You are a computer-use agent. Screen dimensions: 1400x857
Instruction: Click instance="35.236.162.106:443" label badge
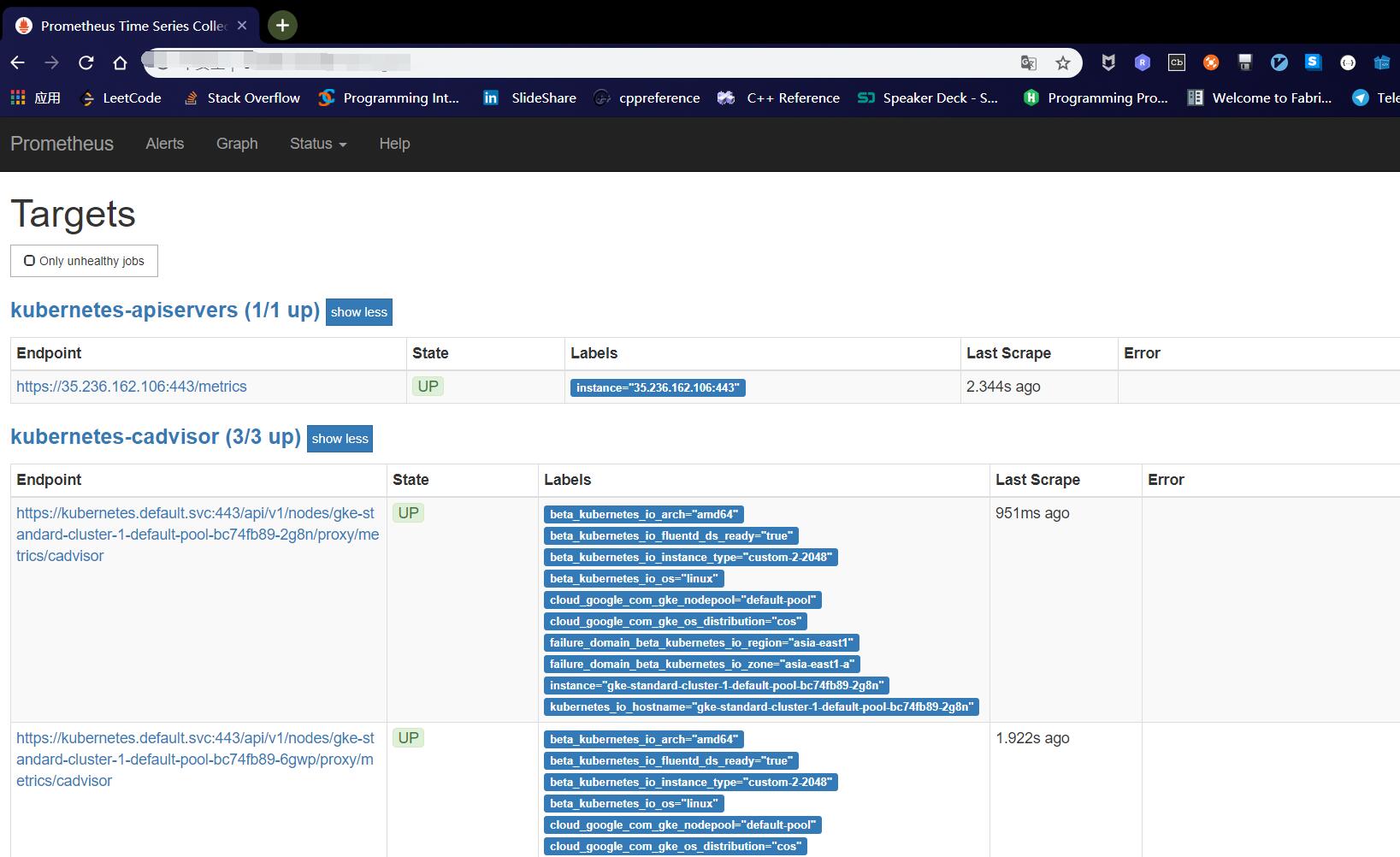(658, 387)
